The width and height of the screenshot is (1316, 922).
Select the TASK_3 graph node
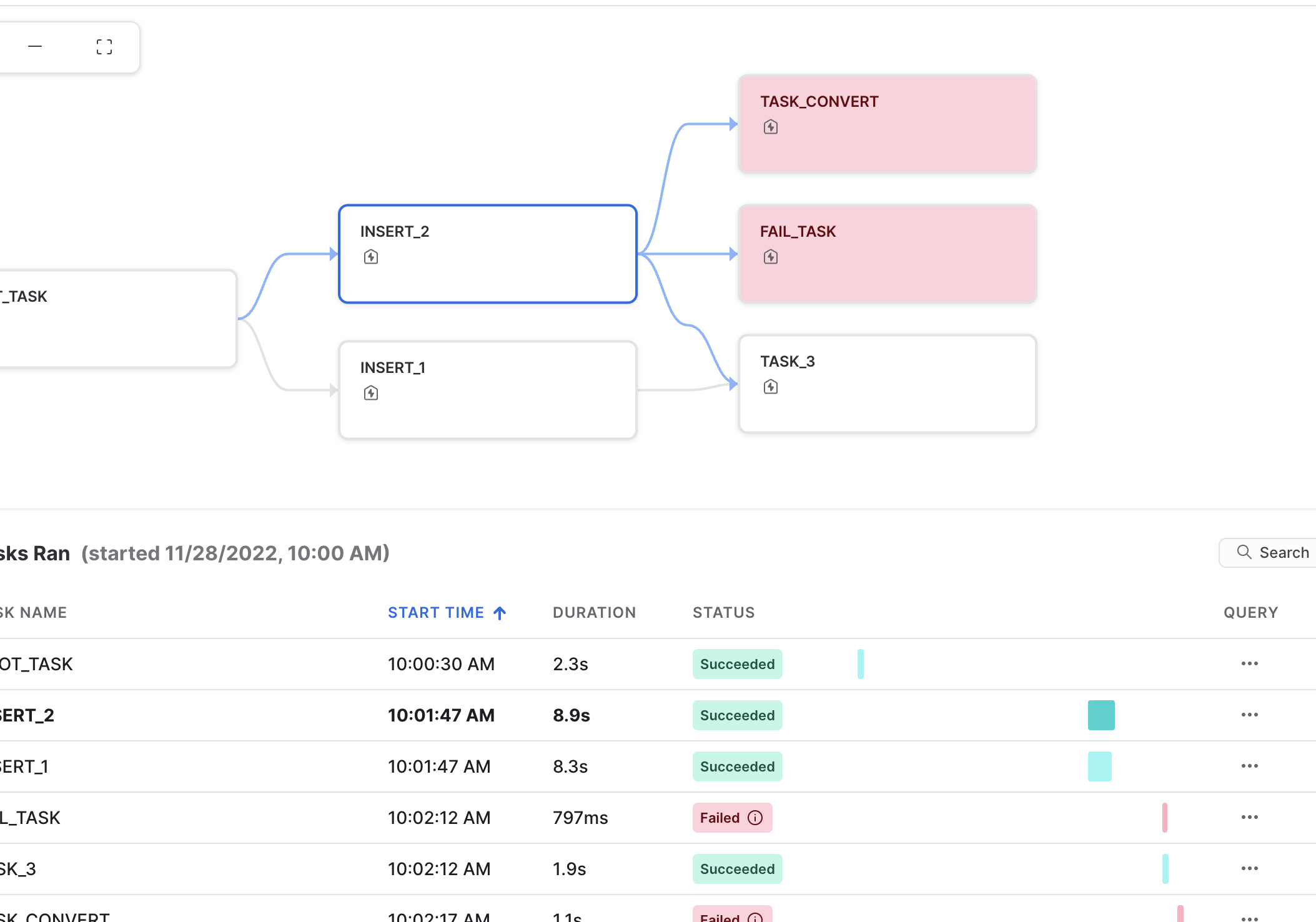(888, 384)
